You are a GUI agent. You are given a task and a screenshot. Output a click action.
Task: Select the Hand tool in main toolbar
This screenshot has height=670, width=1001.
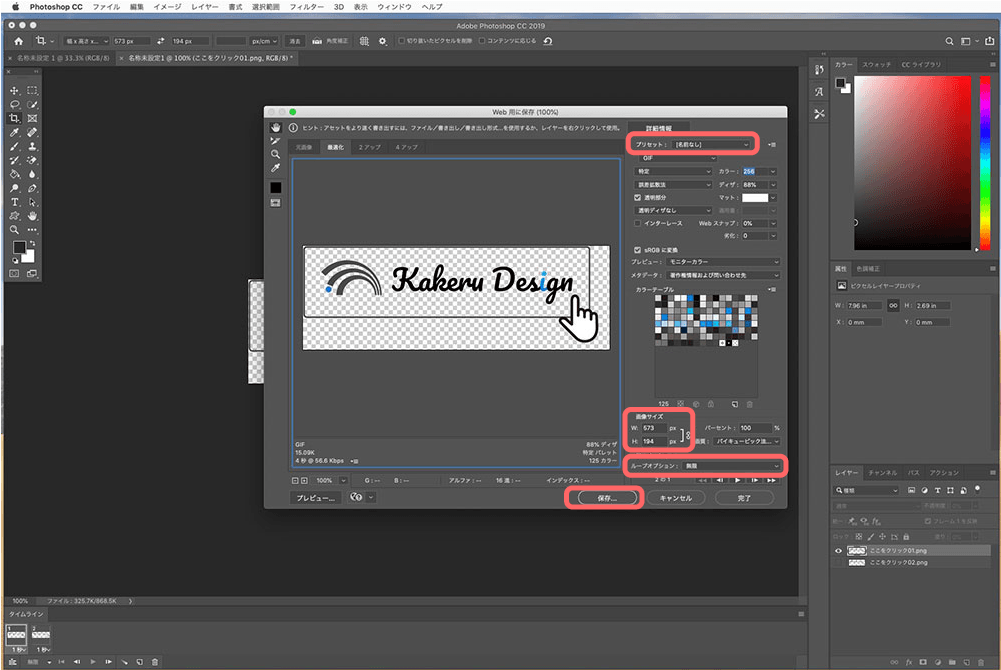click(x=33, y=216)
